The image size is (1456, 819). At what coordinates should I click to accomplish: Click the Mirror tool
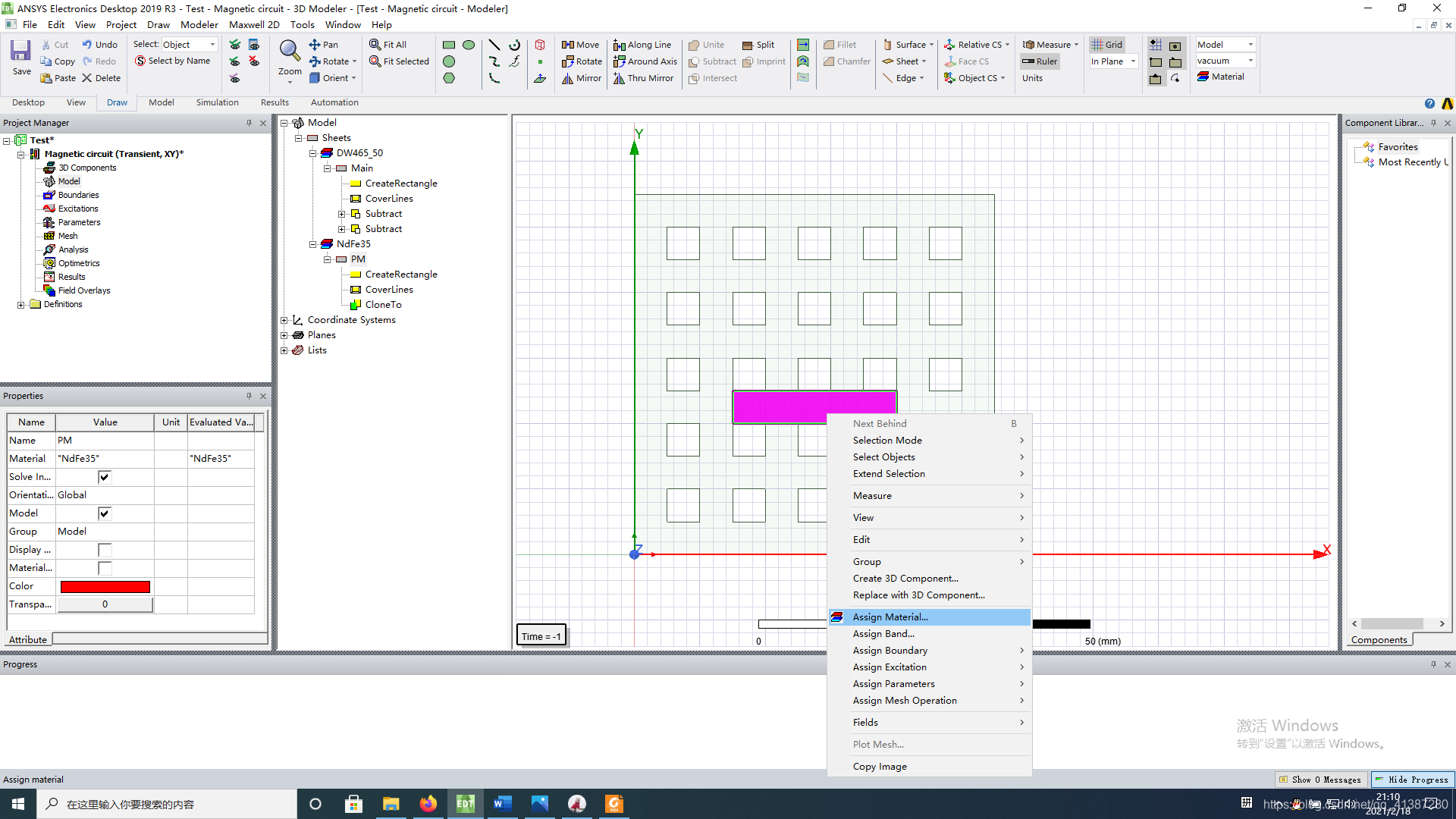(x=582, y=78)
